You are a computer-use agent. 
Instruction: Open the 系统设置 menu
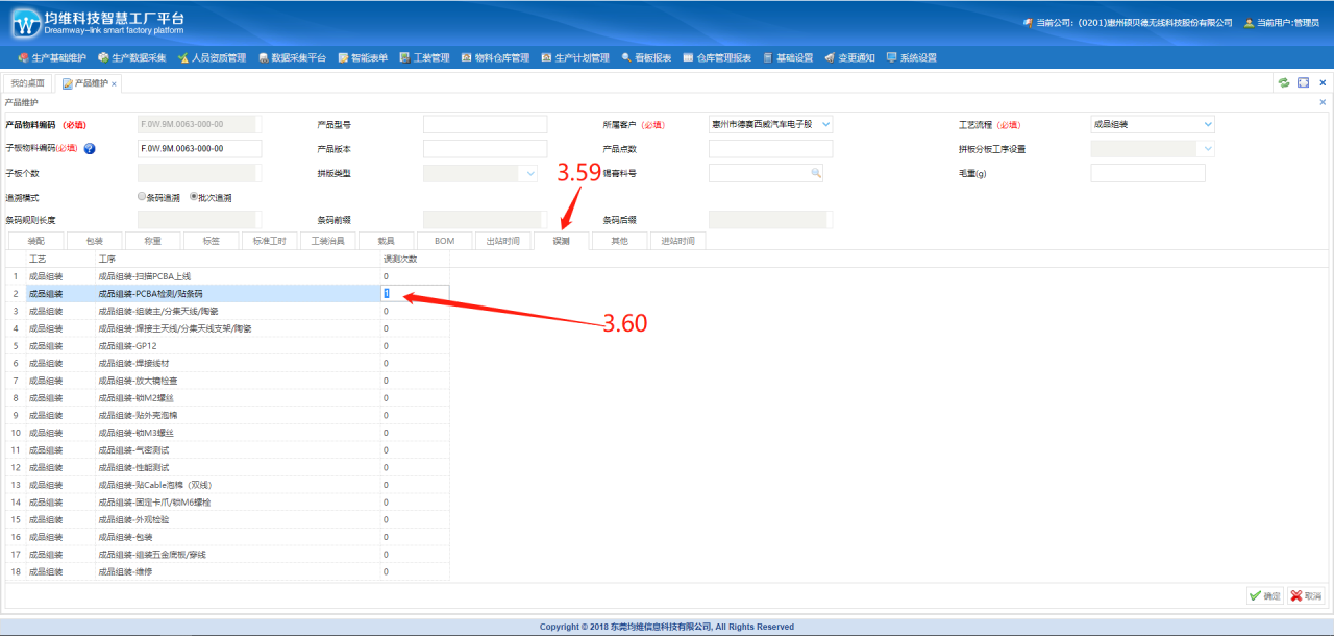(911, 58)
